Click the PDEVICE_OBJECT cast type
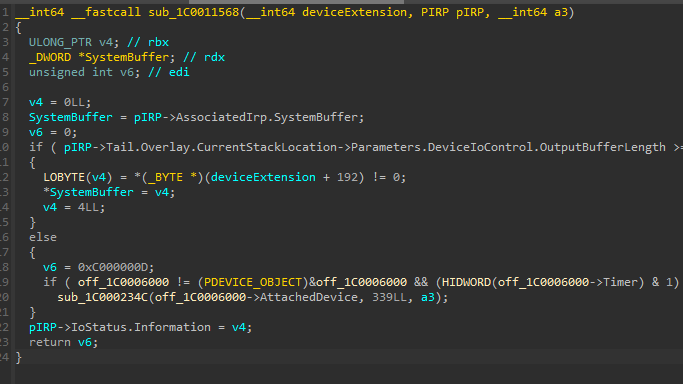The image size is (683, 384). (253, 283)
